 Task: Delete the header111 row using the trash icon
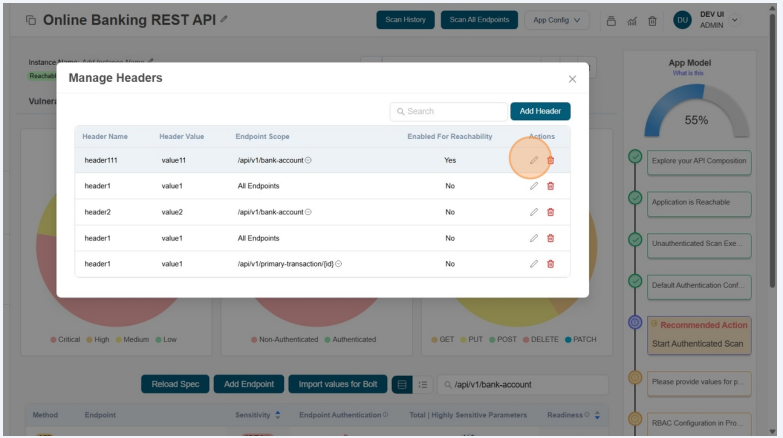coord(550,160)
